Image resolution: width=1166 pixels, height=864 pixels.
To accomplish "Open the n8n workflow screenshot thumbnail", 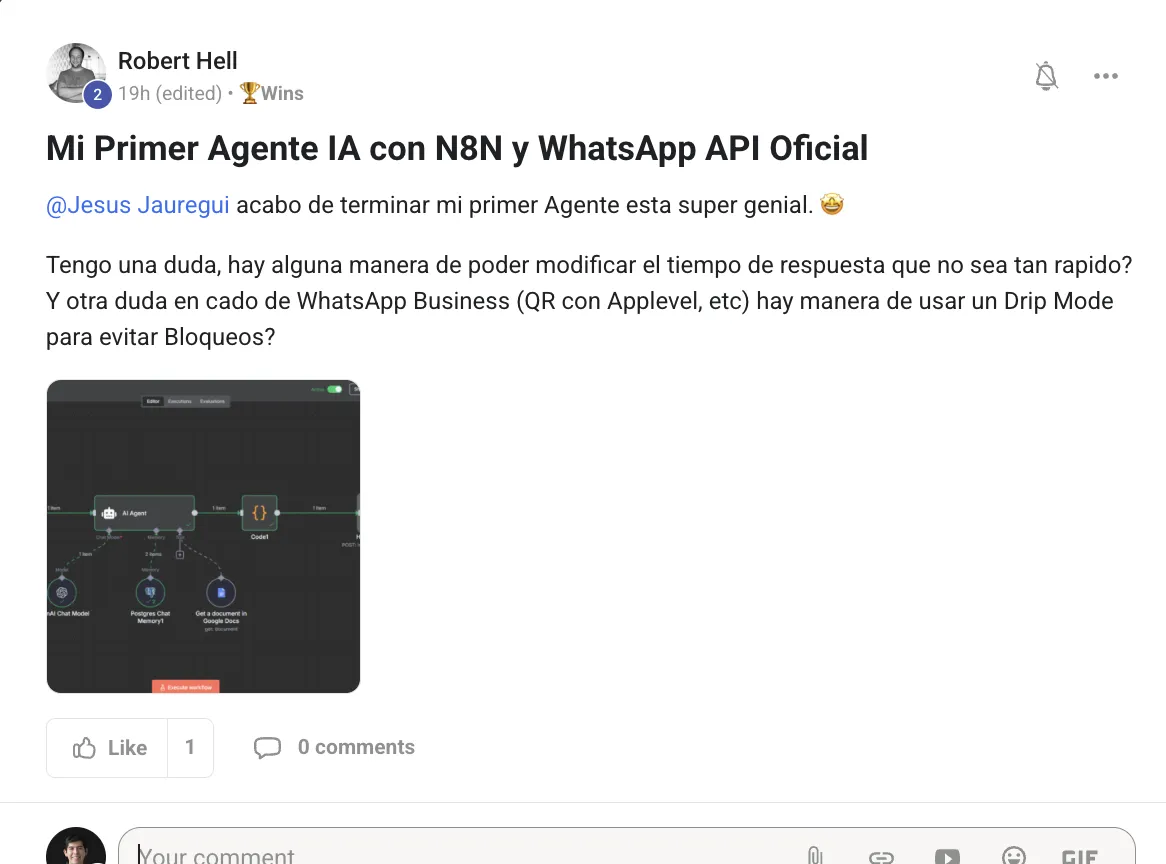I will pos(203,536).
